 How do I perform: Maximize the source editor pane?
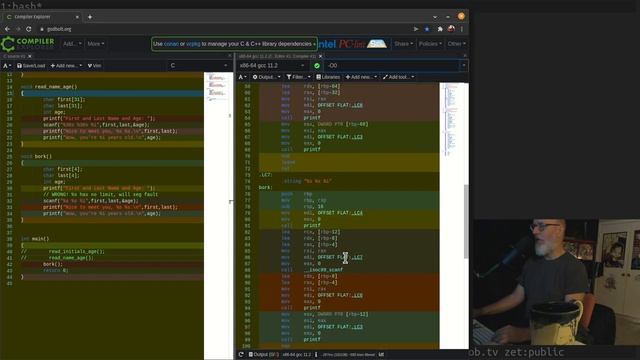(229, 56)
